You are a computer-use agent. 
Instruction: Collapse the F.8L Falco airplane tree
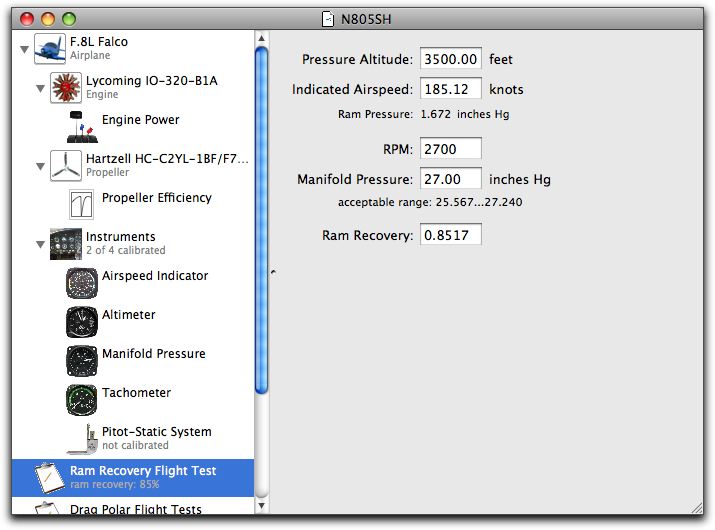click(25, 49)
